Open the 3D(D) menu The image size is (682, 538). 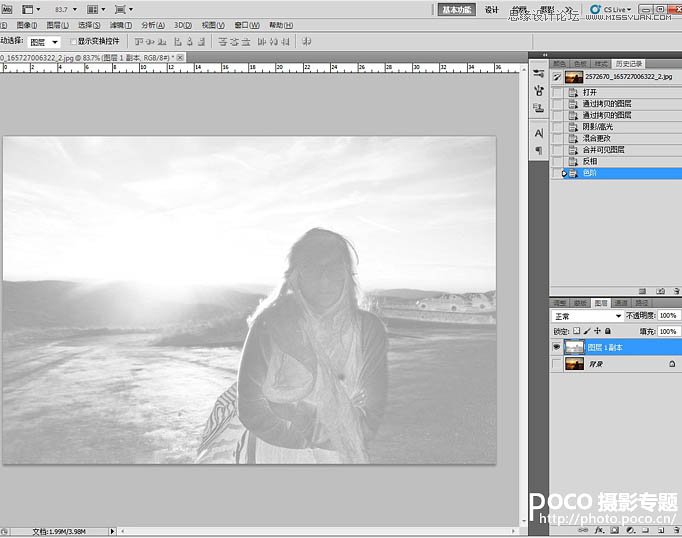point(183,25)
